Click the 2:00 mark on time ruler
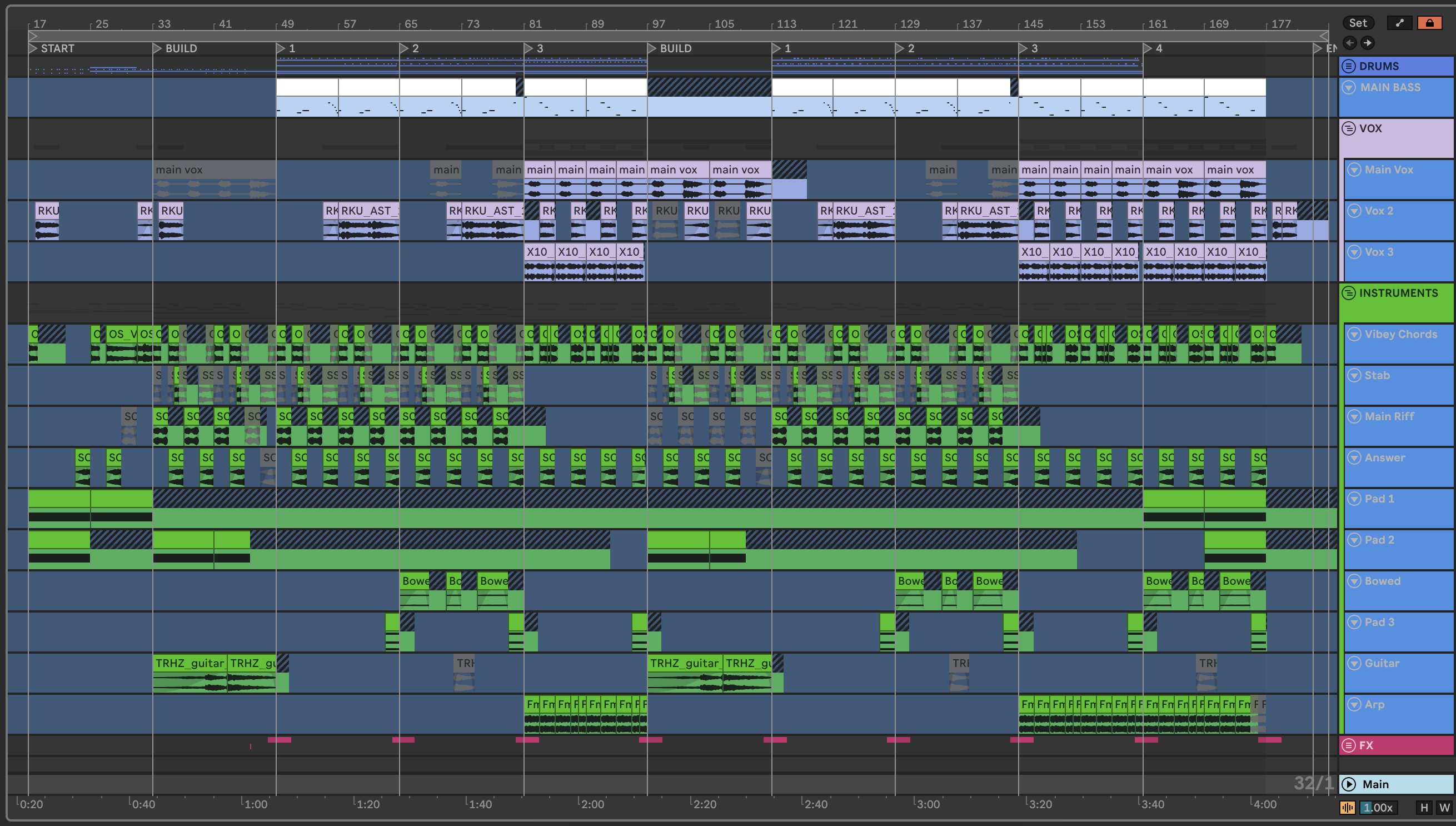1456x826 pixels. (x=592, y=804)
